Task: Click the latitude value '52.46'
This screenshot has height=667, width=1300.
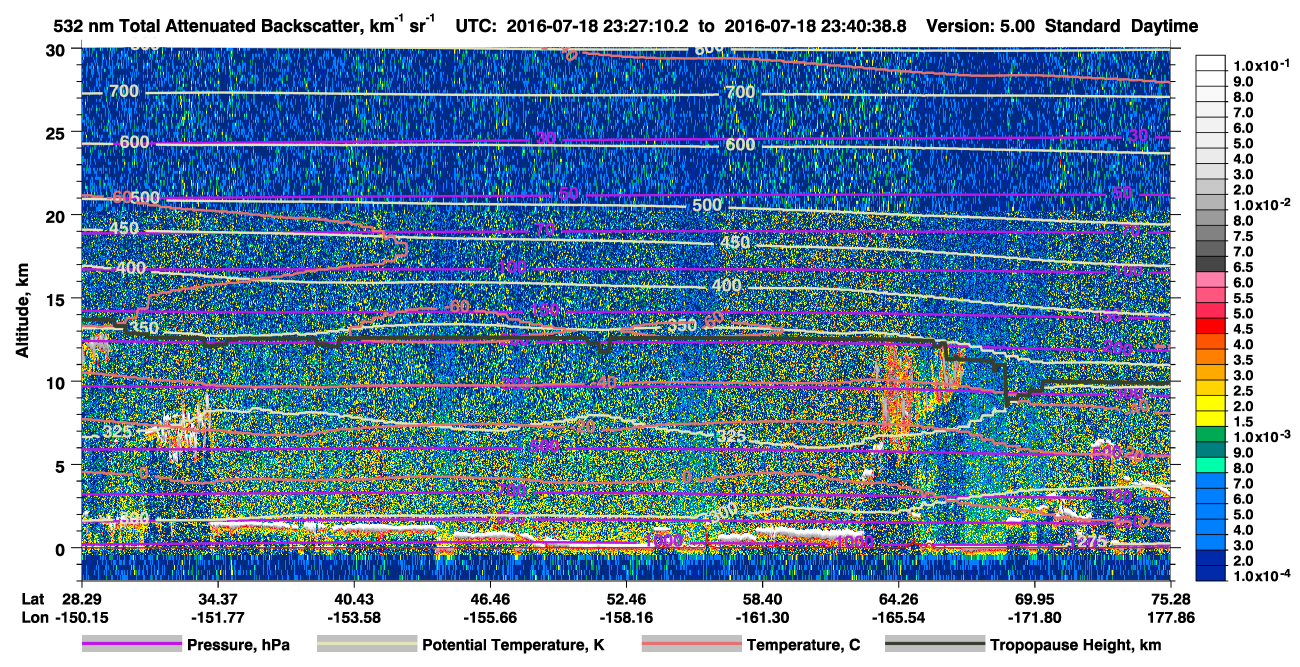Action: tap(625, 598)
